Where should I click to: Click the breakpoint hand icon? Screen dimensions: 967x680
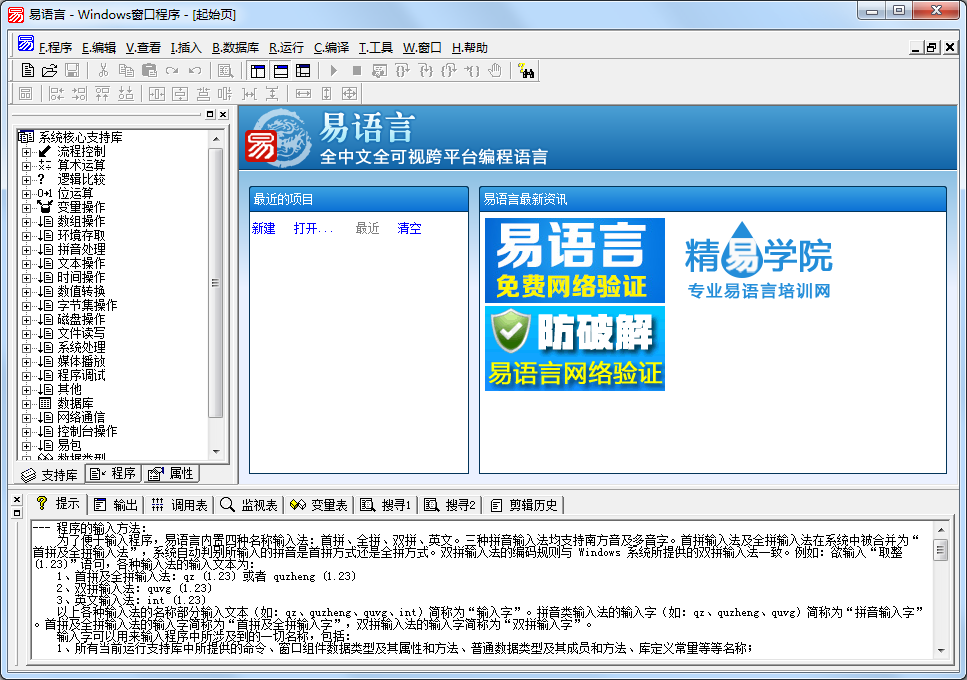495,71
